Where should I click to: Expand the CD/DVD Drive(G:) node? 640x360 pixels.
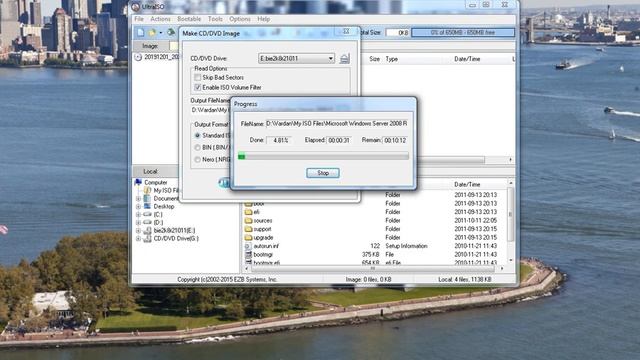pyautogui.click(x=138, y=239)
